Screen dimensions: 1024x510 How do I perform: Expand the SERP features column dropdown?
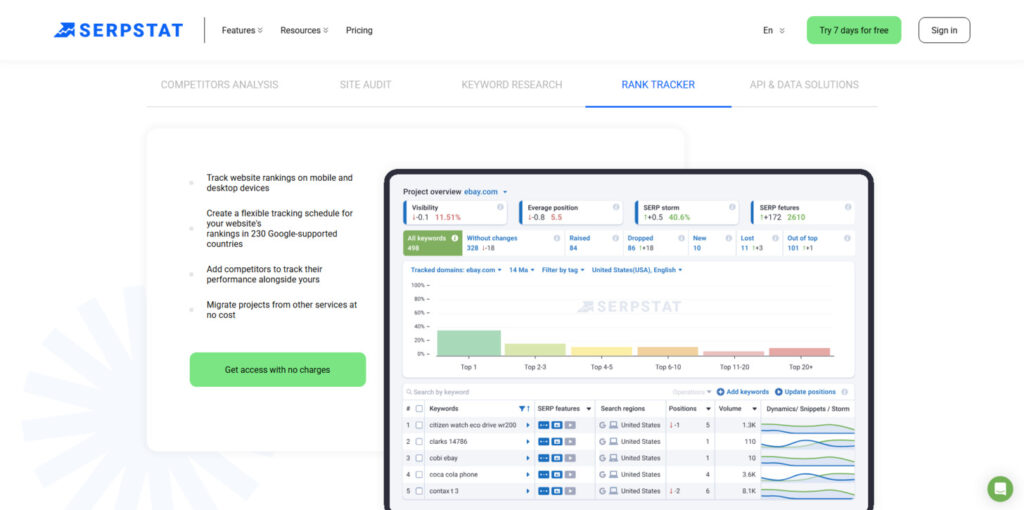point(588,409)
